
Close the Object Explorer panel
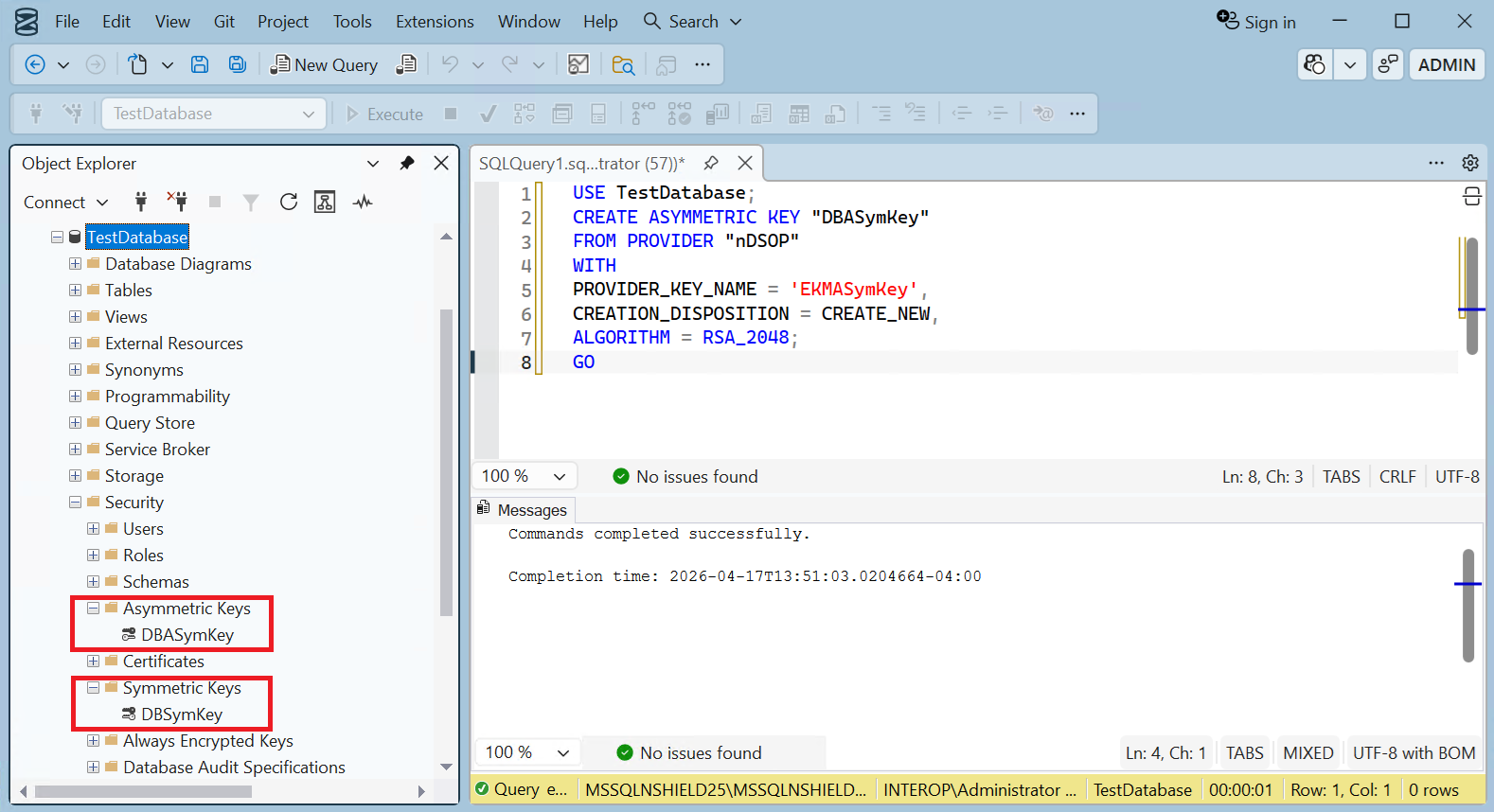pos(441,163)
